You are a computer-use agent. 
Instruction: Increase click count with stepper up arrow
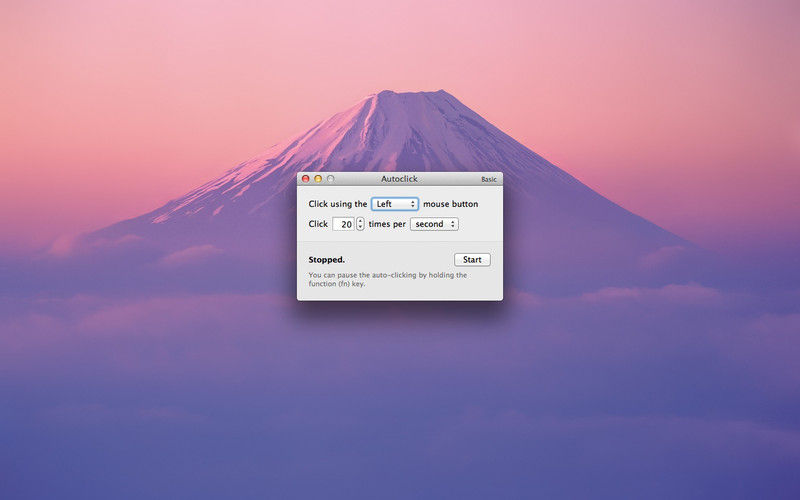click(x=360, y=221)
